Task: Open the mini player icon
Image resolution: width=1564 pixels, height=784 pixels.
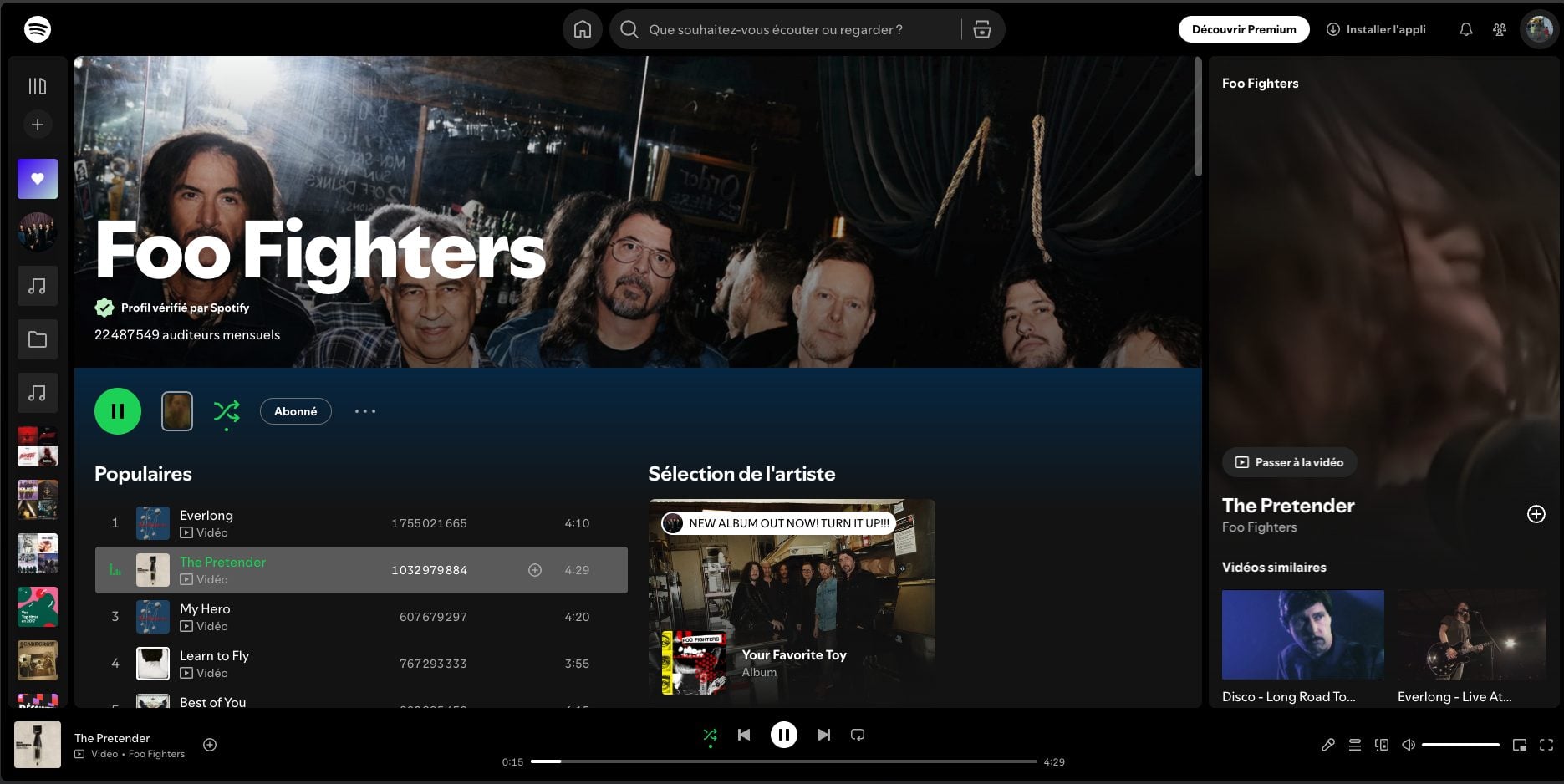Action: (1520, 745)
